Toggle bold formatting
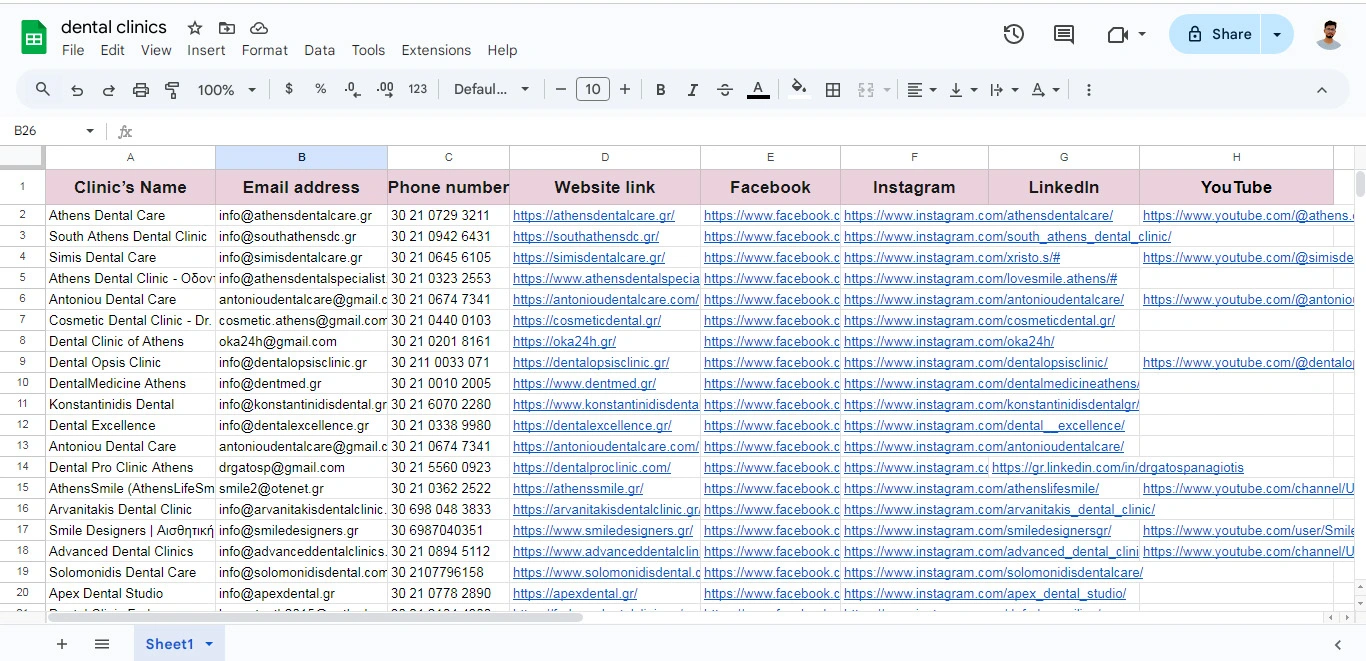Viewport: 1366px width, 661px height. [661, 90]
